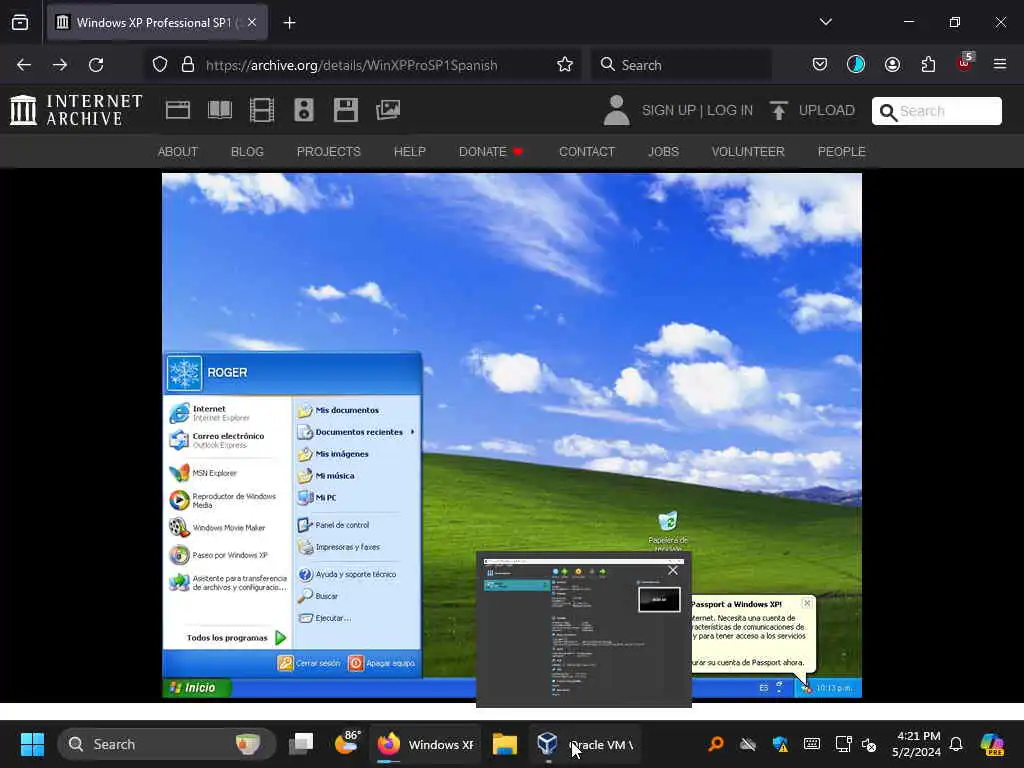
Task: Open the notification bell icon
Action: tap(956, 744)
